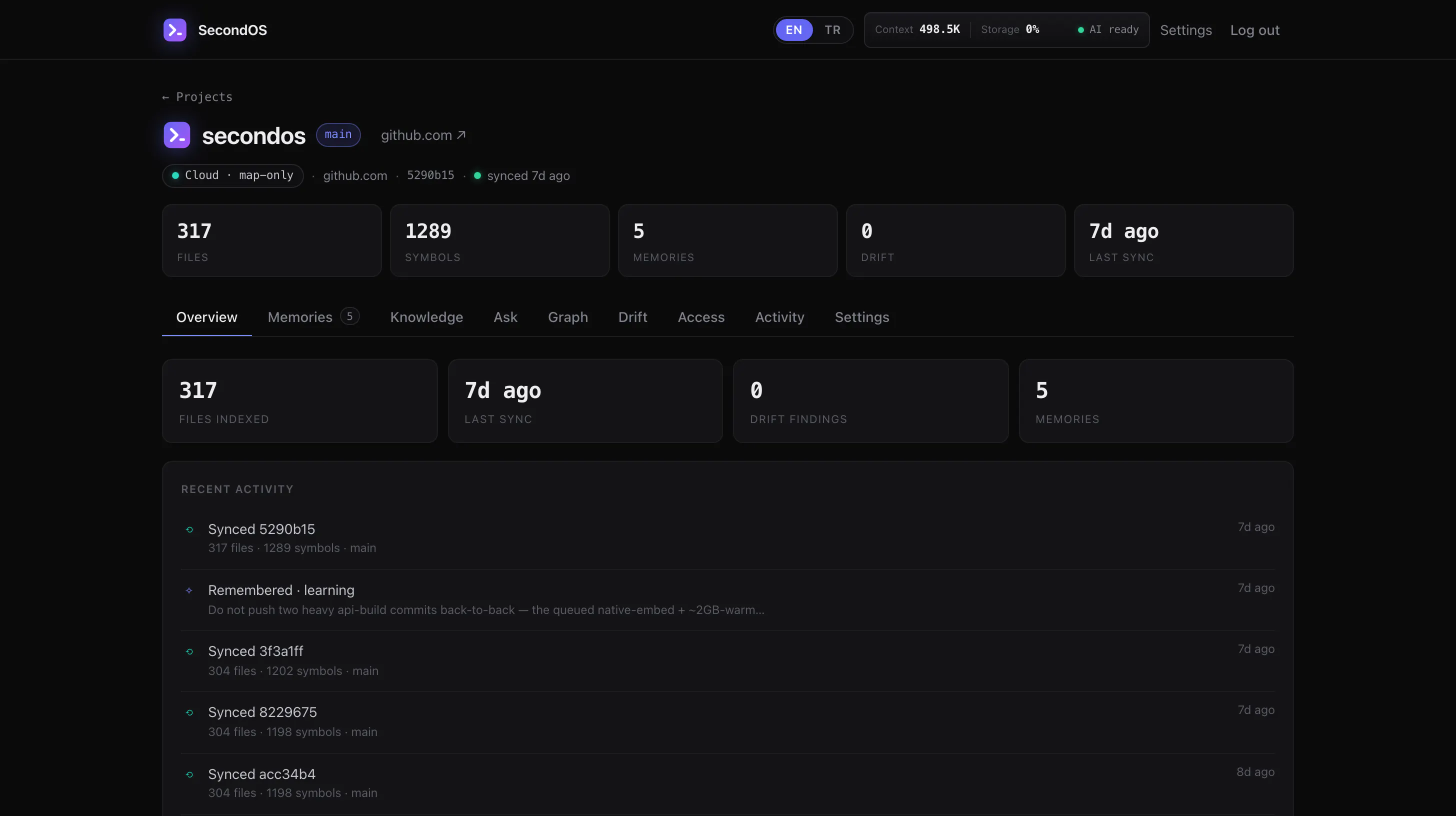
Task: Click the Memories tab count badge 5
Action: click(350, 316)
